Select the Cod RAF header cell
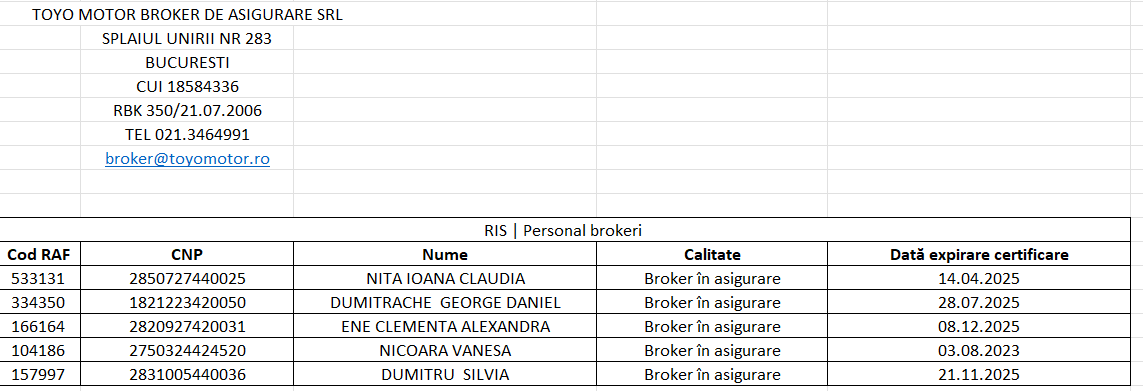 pos(40,255)
